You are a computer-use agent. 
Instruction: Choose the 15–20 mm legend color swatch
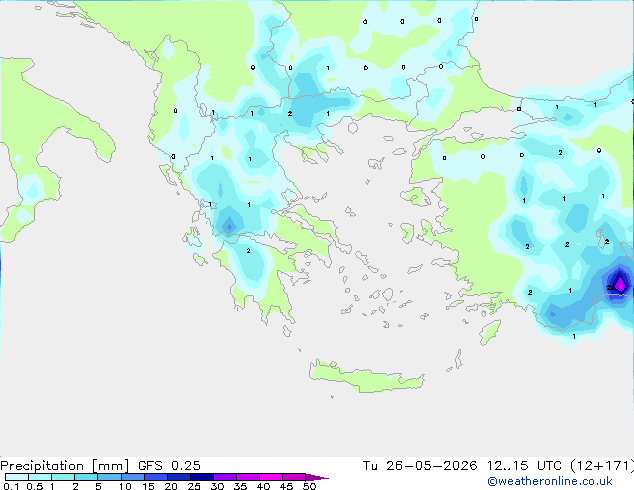coord(155,477)
